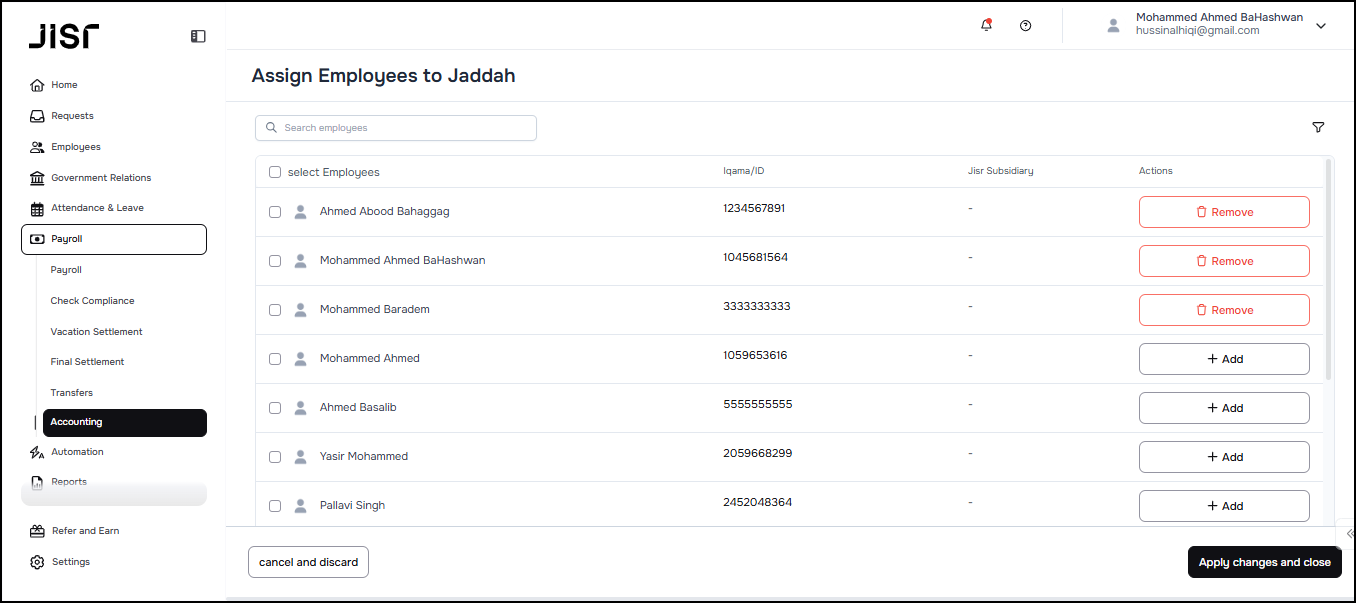Open the notifications bell icon
The image size is (1356, 603).
pos(986,26)
